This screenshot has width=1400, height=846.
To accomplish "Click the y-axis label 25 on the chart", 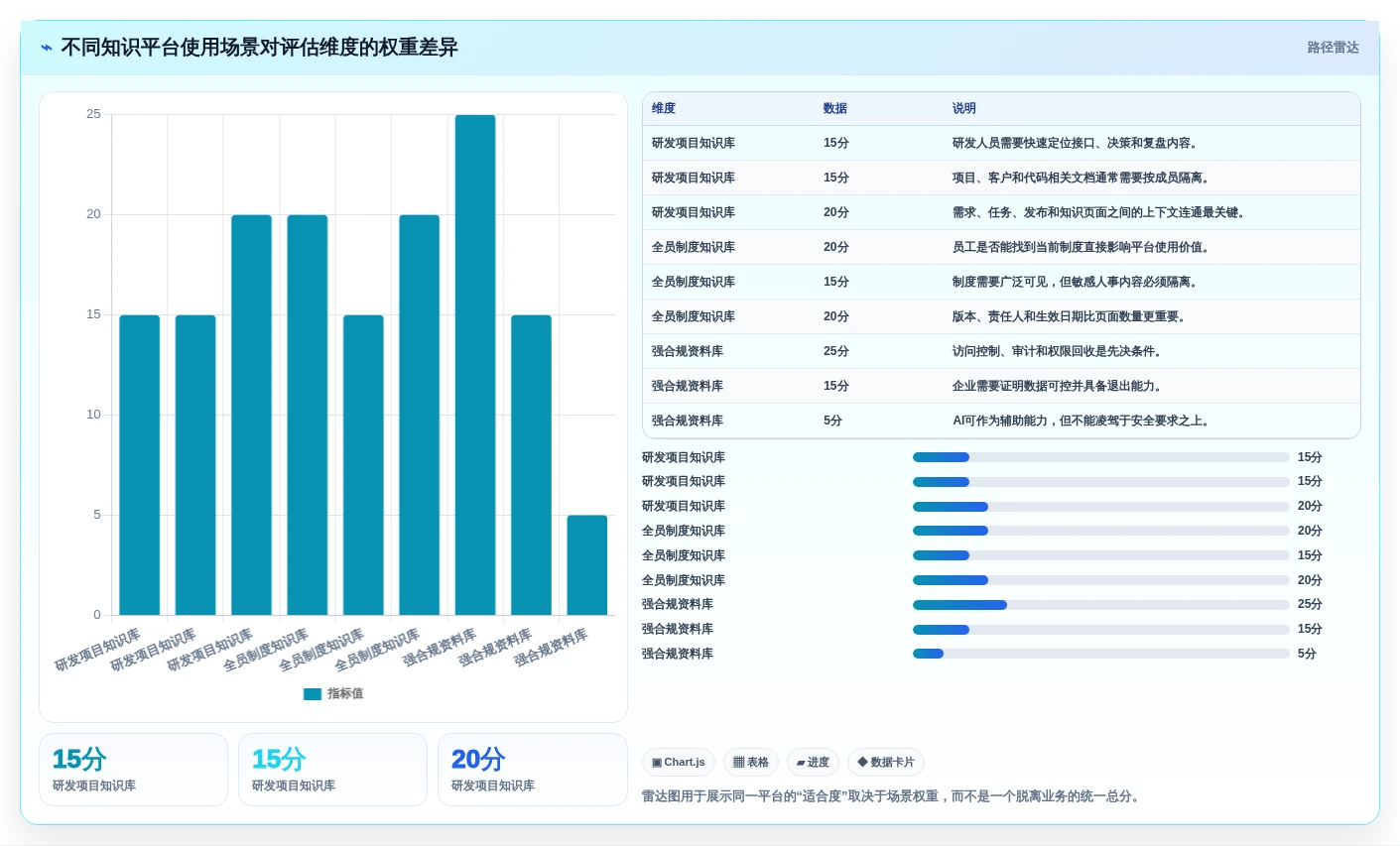I will click(x=93, y=114).
